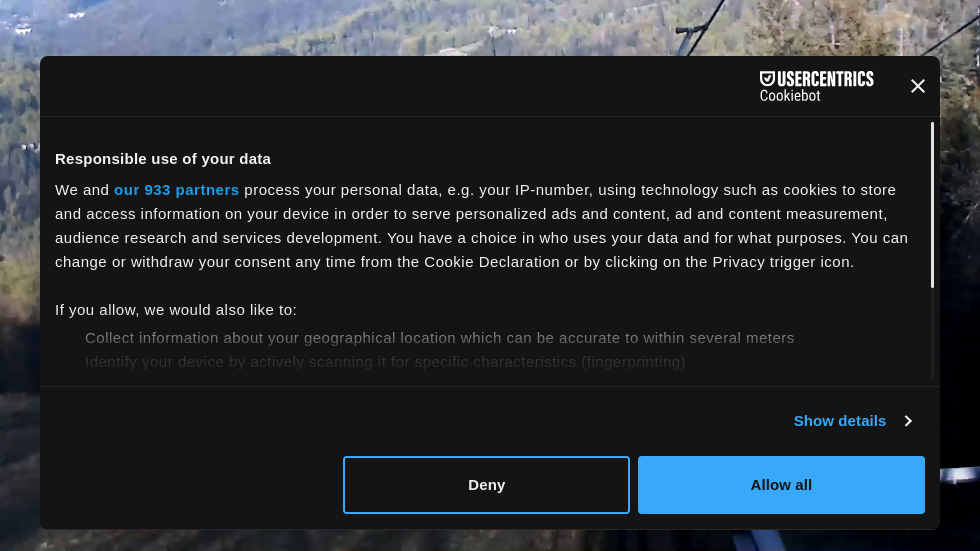Click the consent text scrollbar
The width and height of the screenshot is (980, 551).
[932, 205]
